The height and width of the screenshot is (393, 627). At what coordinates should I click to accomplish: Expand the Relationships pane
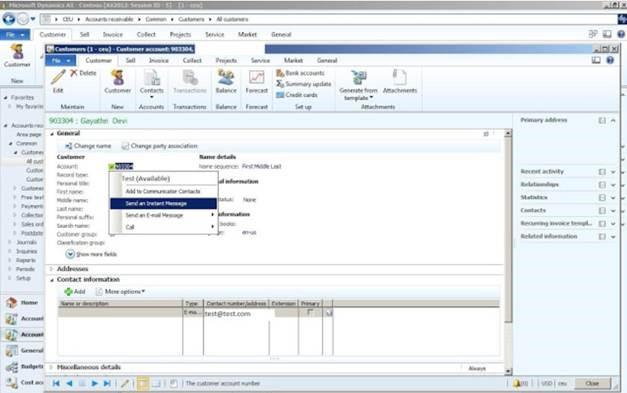point(613,185)
